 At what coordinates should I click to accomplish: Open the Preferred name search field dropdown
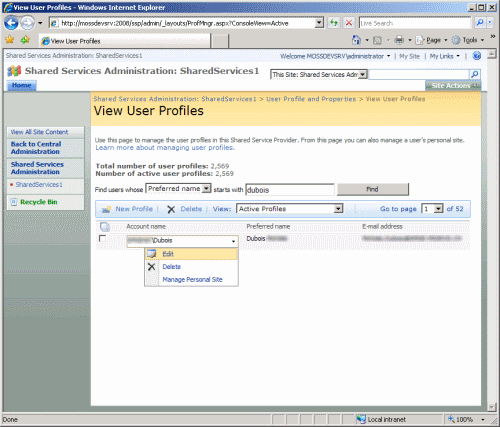click(x=206, y=189)
